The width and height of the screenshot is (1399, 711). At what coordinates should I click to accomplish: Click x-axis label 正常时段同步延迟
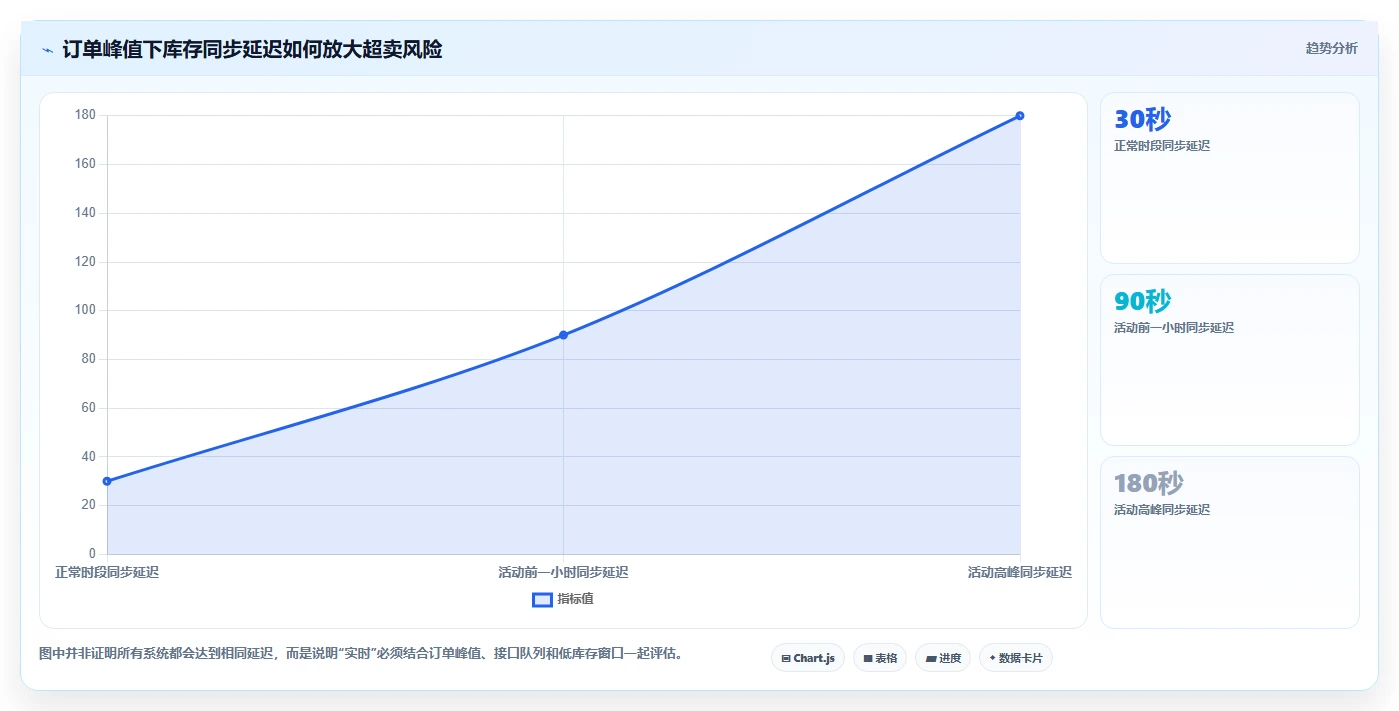click(x=107, y=572)
